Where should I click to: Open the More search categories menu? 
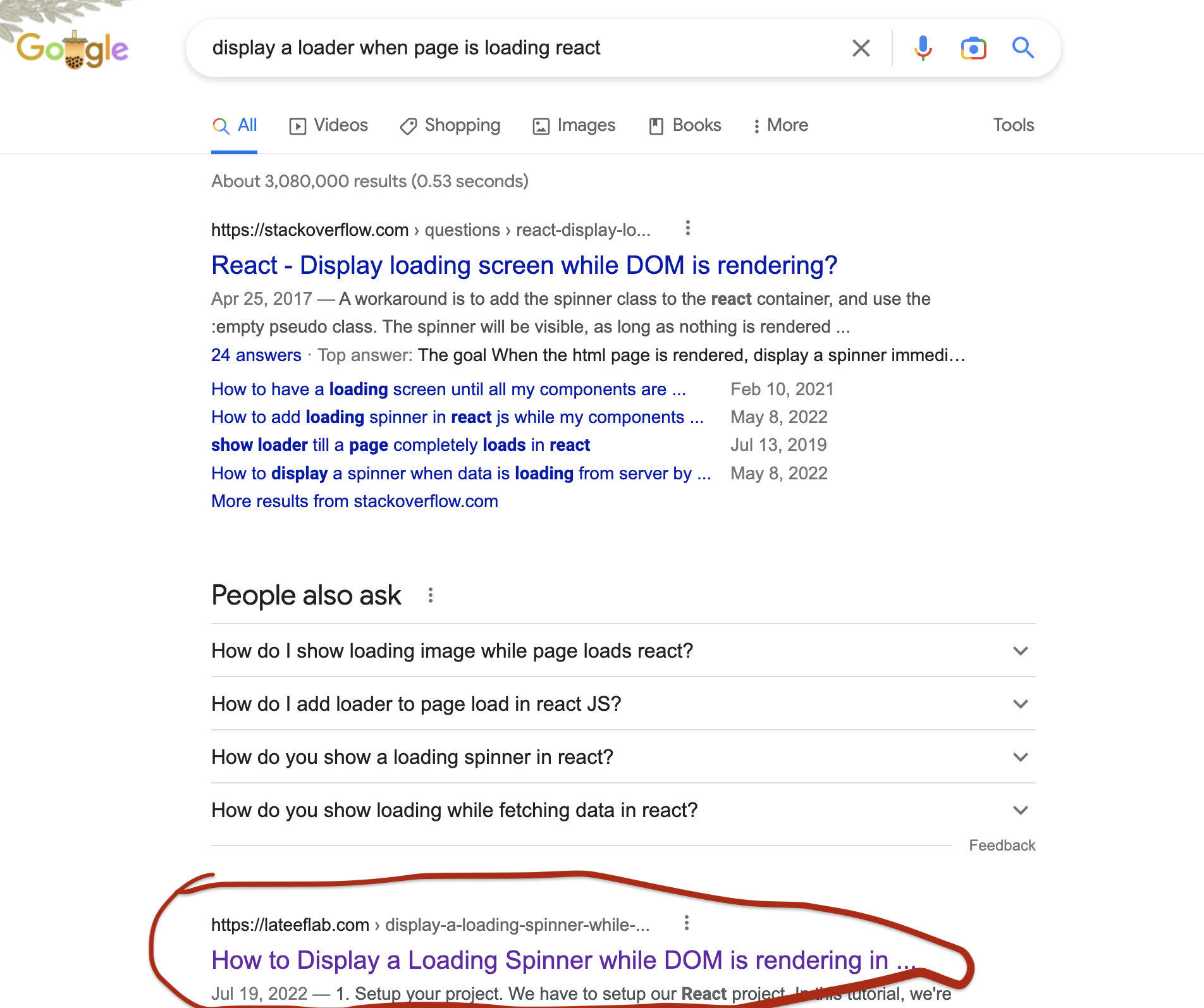(781, 125)
